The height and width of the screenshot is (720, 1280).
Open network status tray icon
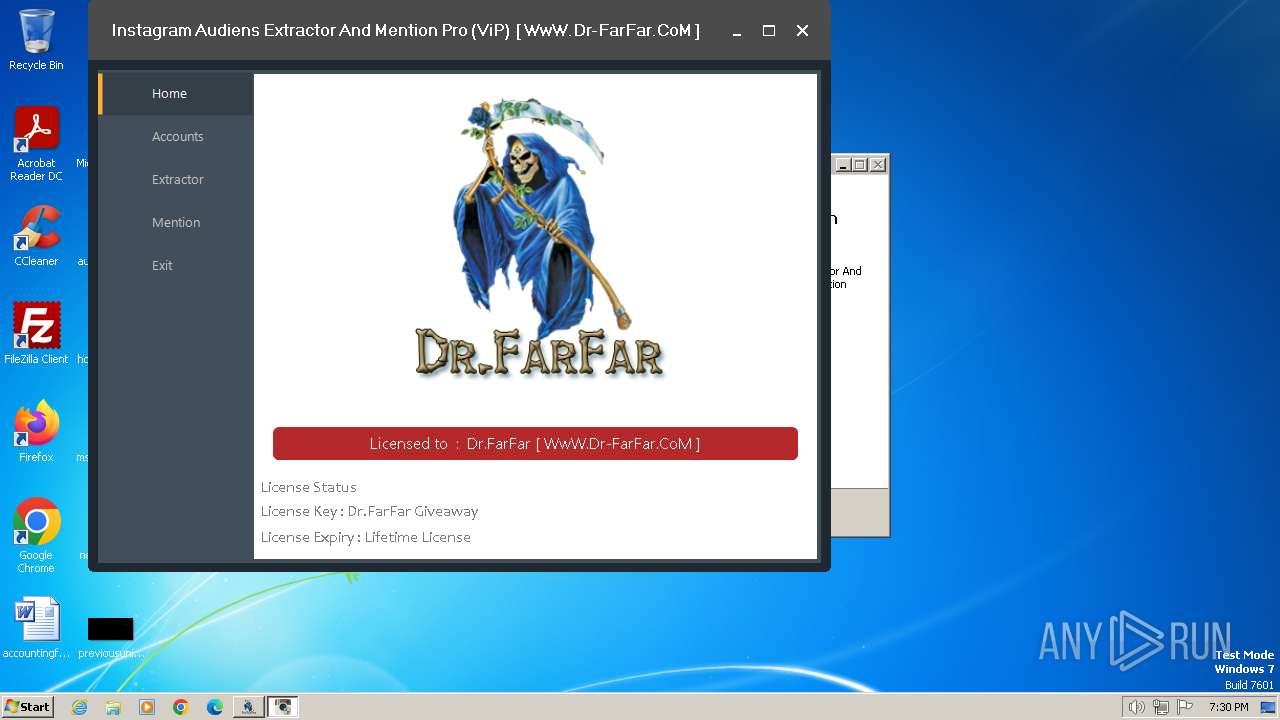tap(1161, 707)
